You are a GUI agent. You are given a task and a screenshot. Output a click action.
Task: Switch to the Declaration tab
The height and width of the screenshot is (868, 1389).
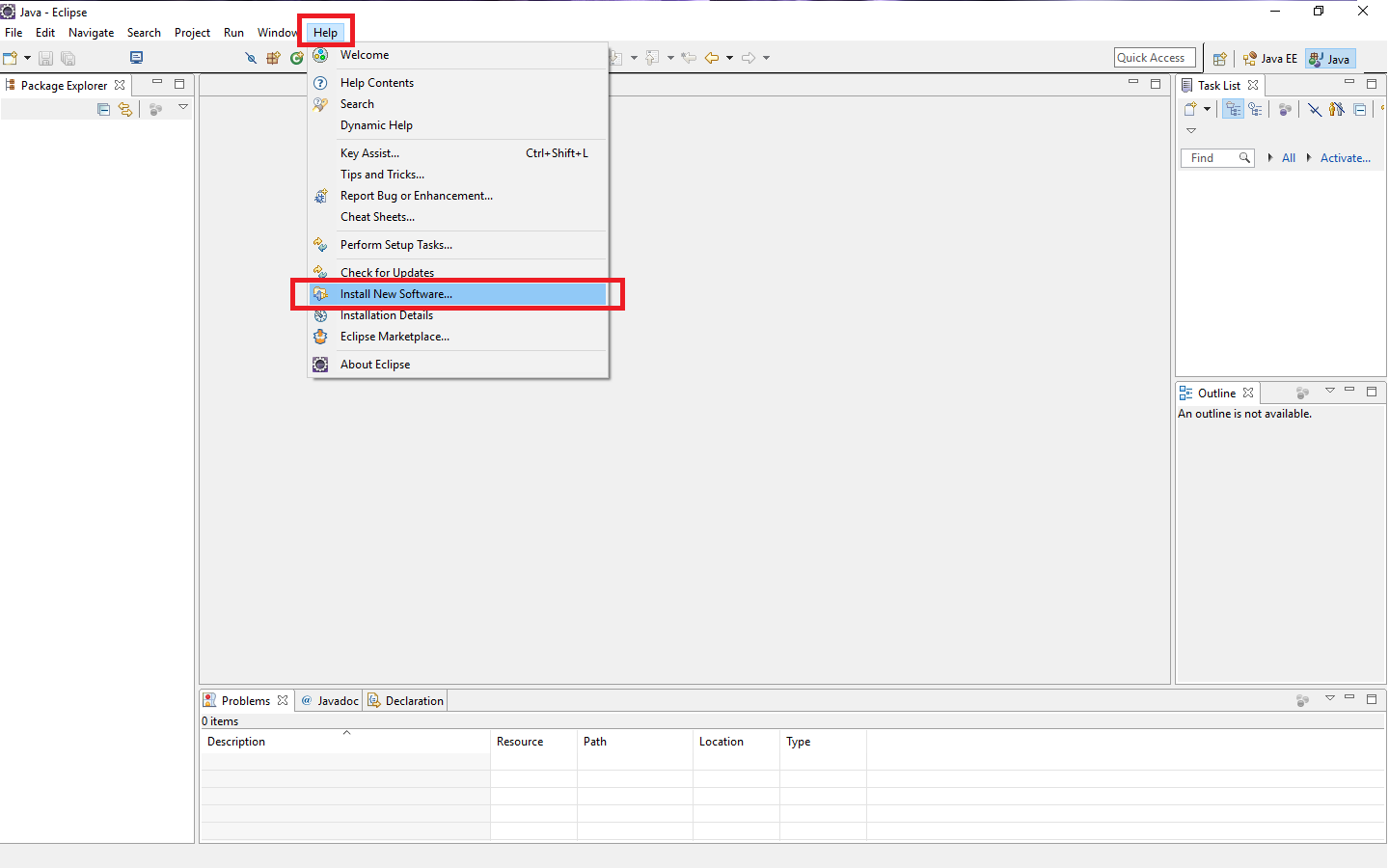pos(406,700)
